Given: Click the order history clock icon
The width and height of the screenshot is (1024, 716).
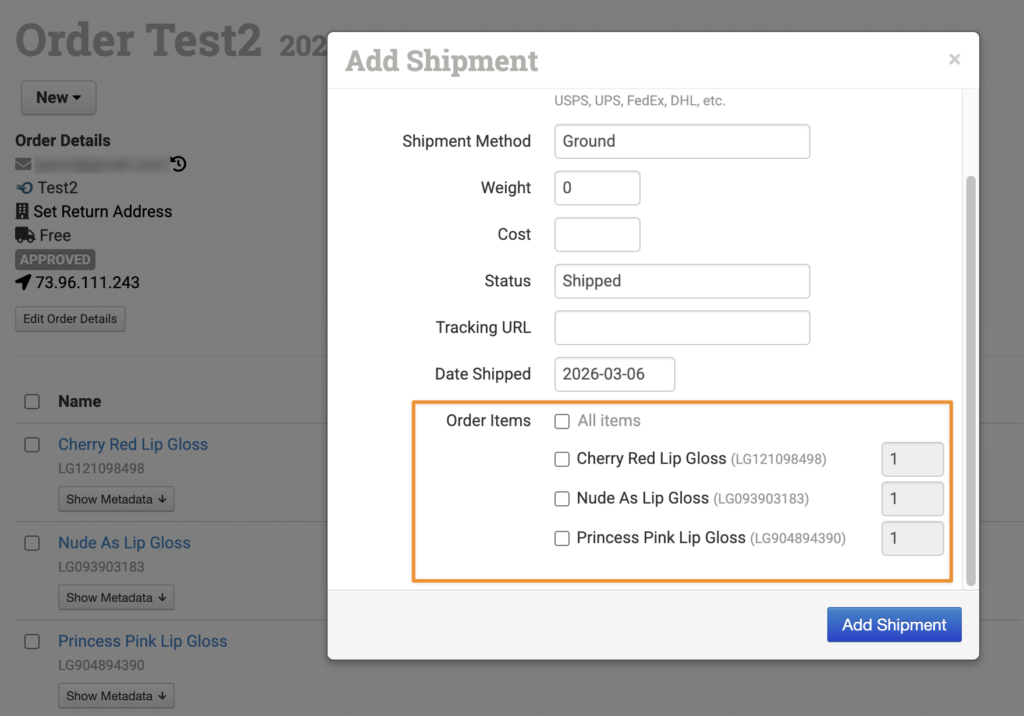Looking at the screenshot, I should (x=179, y=164).
